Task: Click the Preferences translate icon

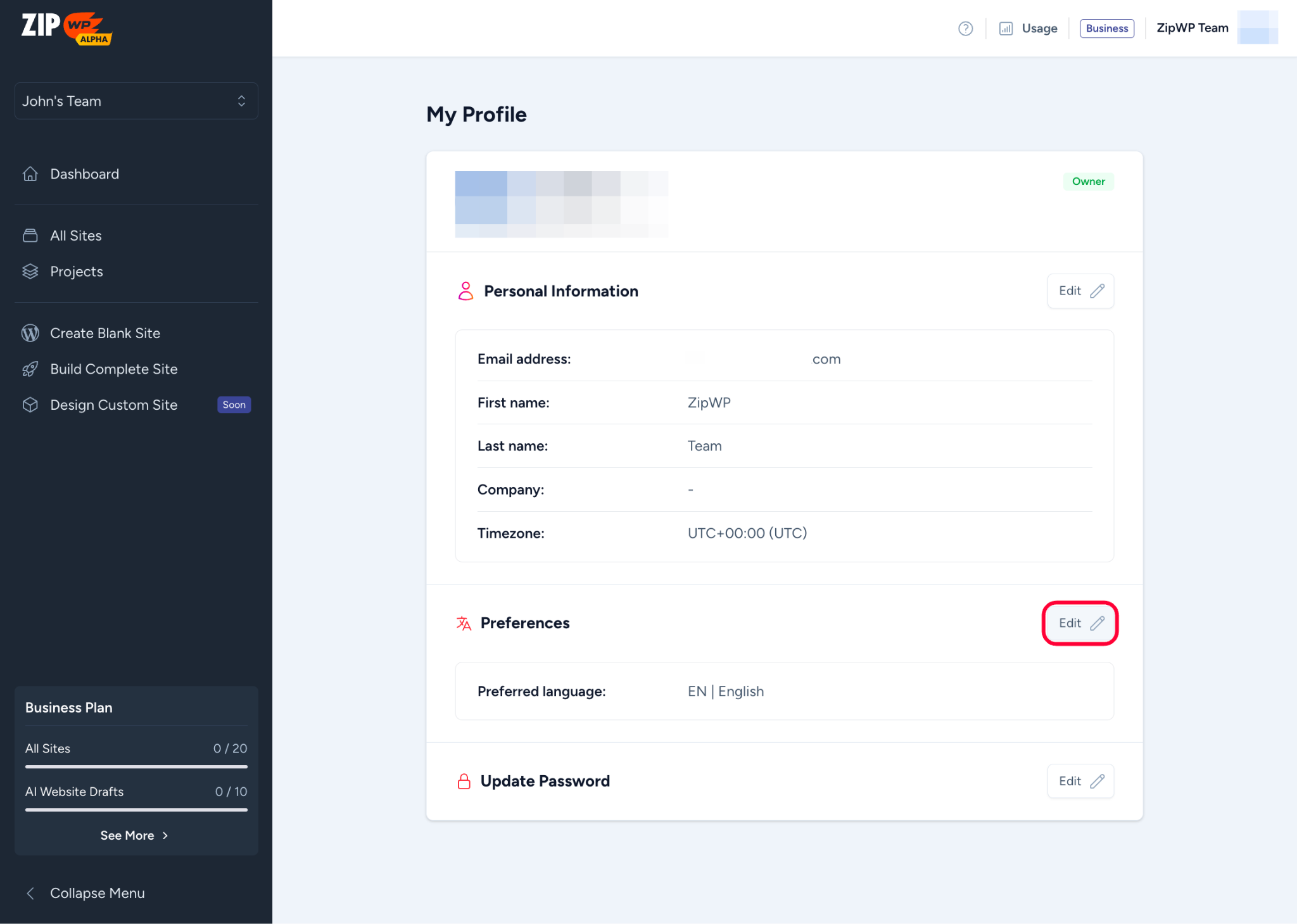Action: pos(464,623)
